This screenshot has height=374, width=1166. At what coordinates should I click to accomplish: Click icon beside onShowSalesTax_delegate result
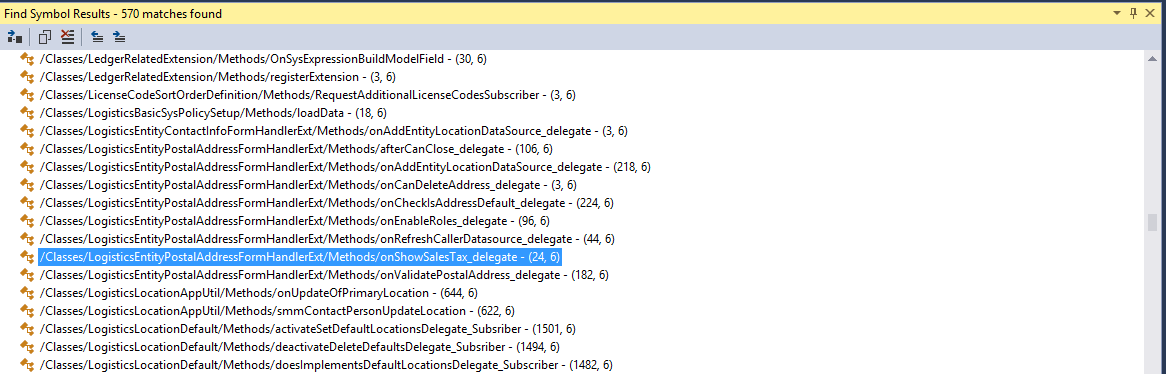pos(28,257)
